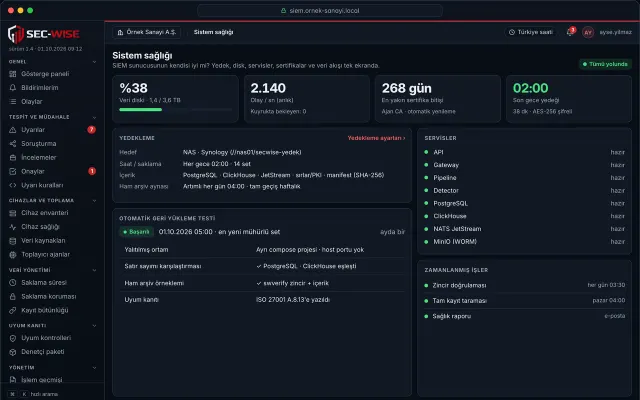Open the Soruşturma share-nodes icon
Image resolution: width=640 pixels, height=400 pixels.
point(13,144)
